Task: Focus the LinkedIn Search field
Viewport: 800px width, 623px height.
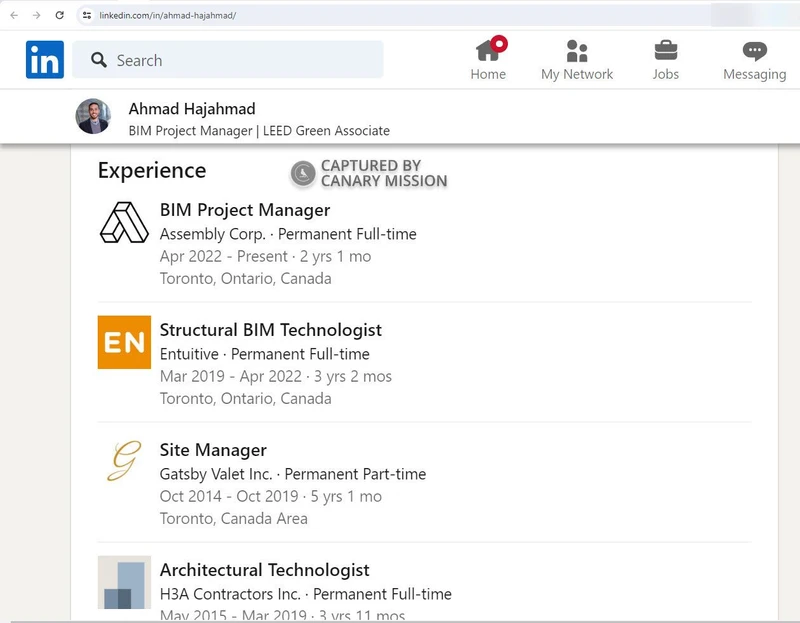Action: tap(228, 60)
